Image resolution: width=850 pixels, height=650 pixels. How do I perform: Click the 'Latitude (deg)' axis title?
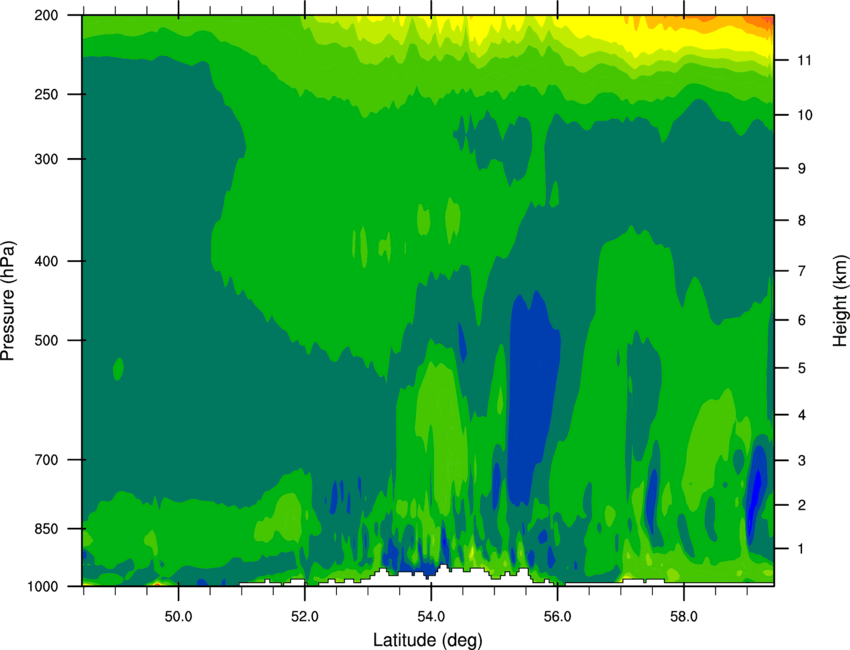pyautogui.click(x=427, y=640)
